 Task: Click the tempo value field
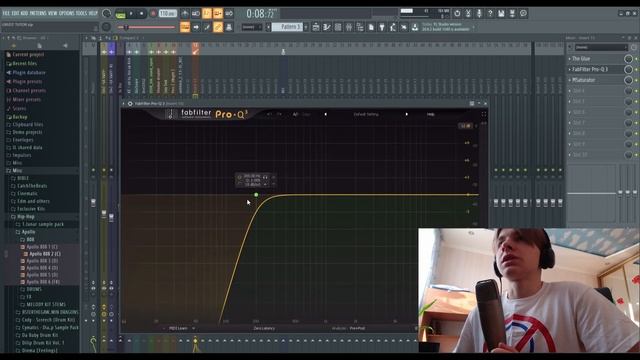[167, 13]
